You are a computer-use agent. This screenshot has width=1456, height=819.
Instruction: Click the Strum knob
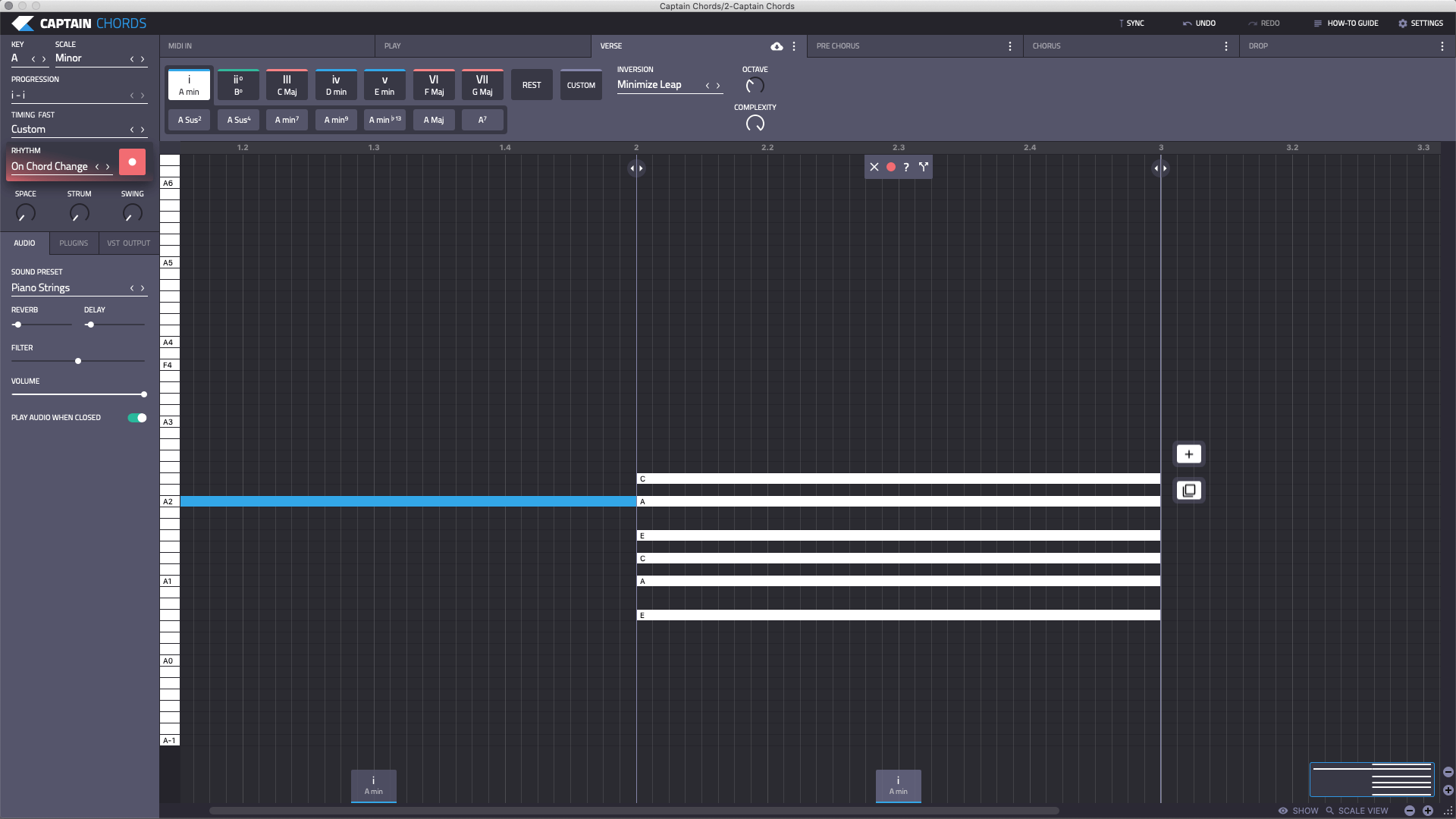coord(79,213)
